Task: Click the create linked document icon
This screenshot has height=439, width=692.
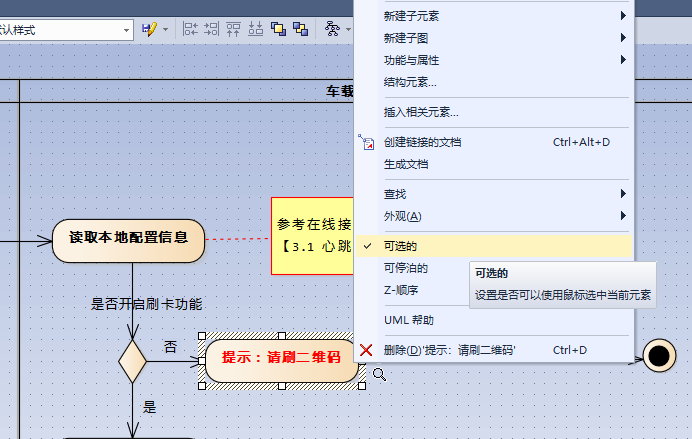Action: pyautogui.click(x=366, y=142)
